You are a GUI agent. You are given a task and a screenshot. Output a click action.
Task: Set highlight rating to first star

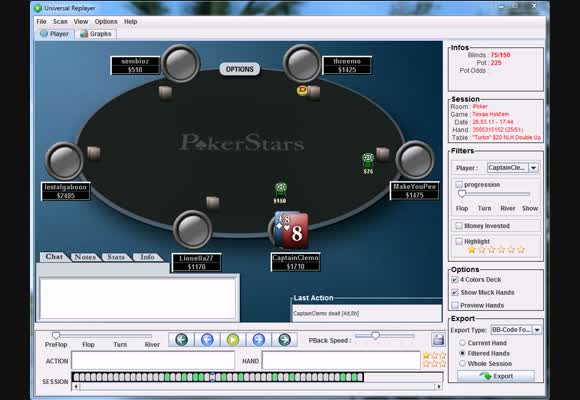472,250
